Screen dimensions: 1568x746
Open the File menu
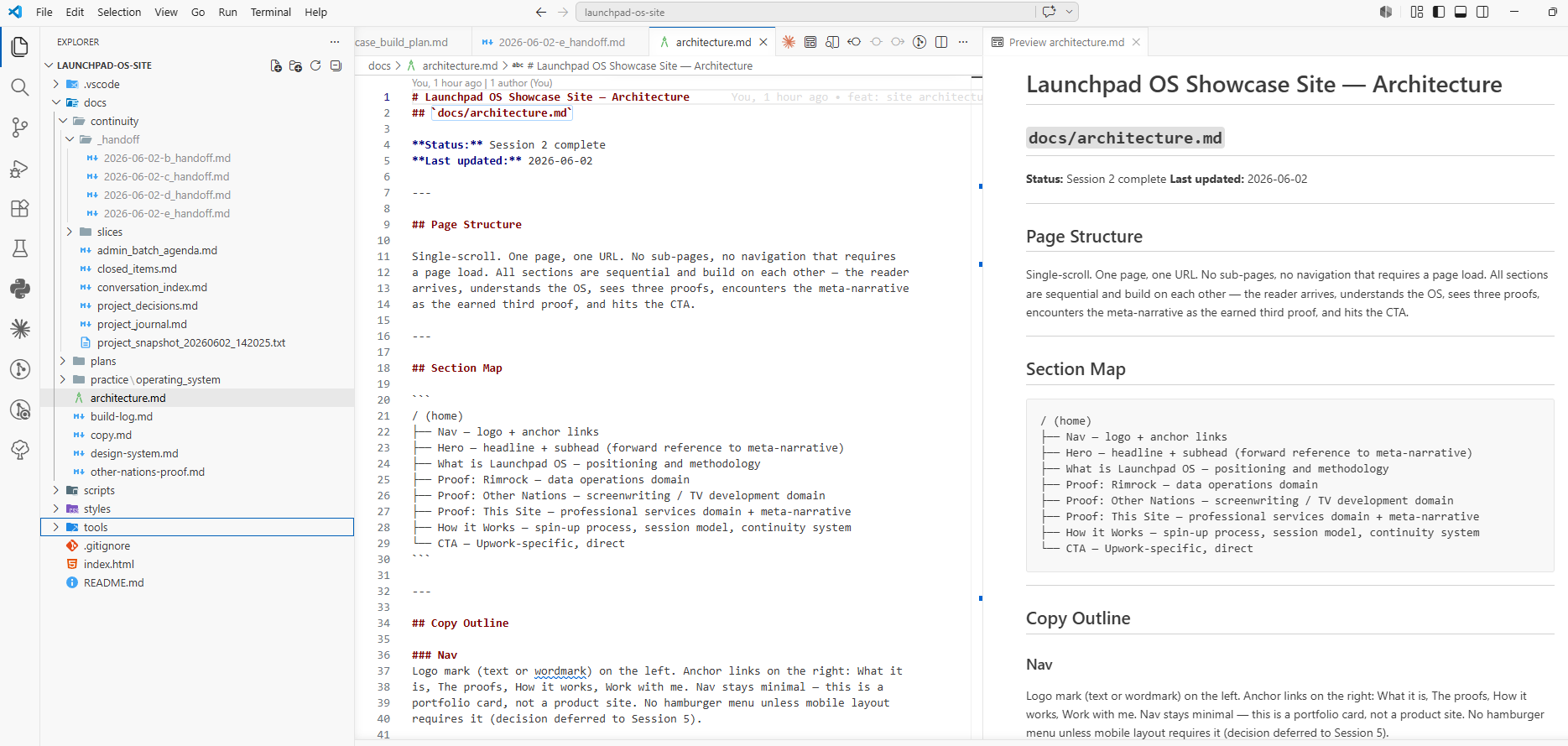[44, 12]
